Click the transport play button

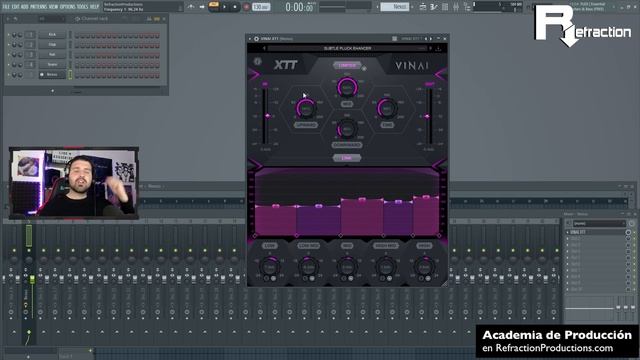click(x=224, y=7)
